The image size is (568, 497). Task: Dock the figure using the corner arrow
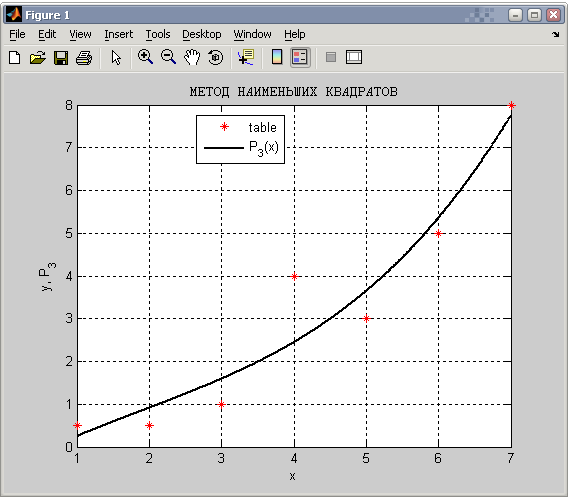pos(556,34)
